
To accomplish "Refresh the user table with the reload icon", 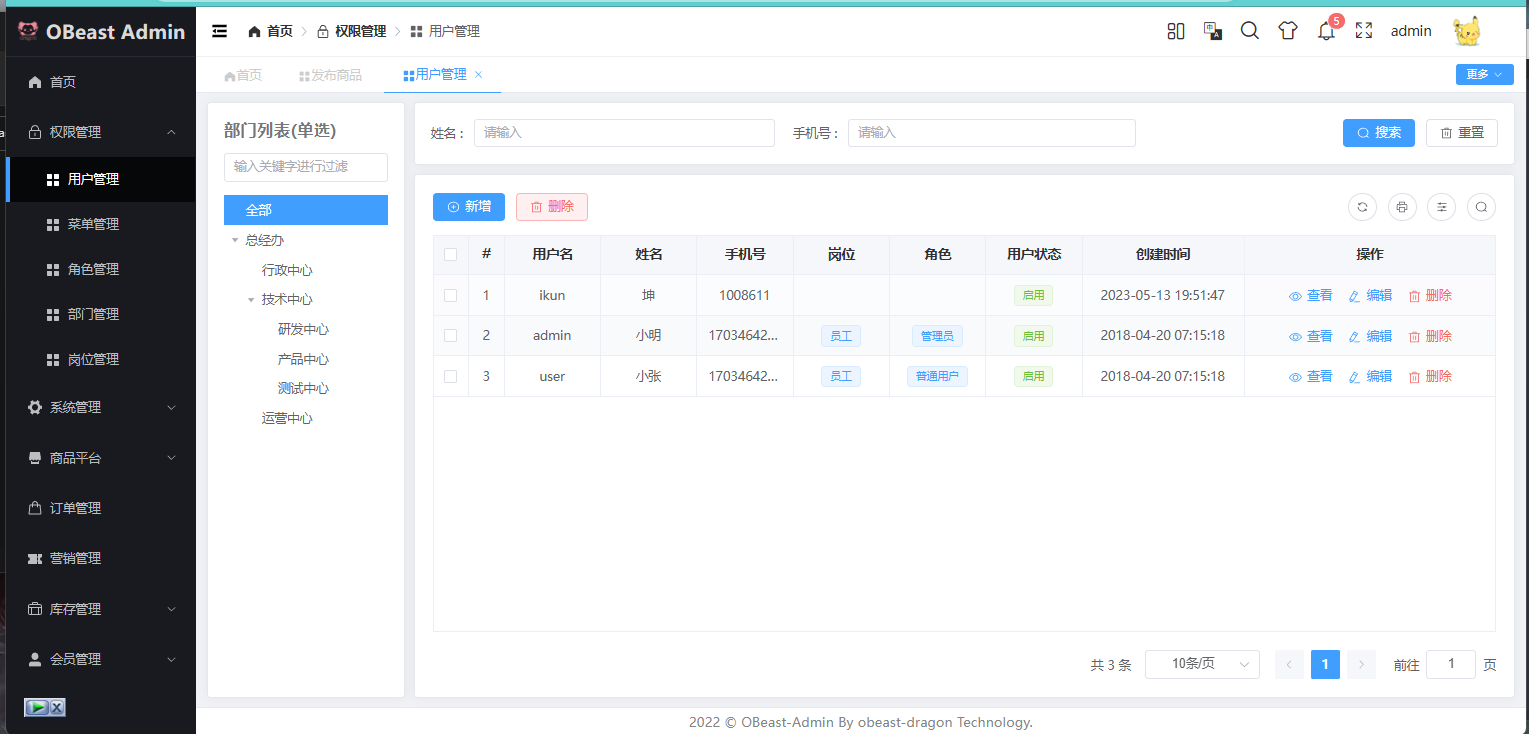I will [1362, 207].
